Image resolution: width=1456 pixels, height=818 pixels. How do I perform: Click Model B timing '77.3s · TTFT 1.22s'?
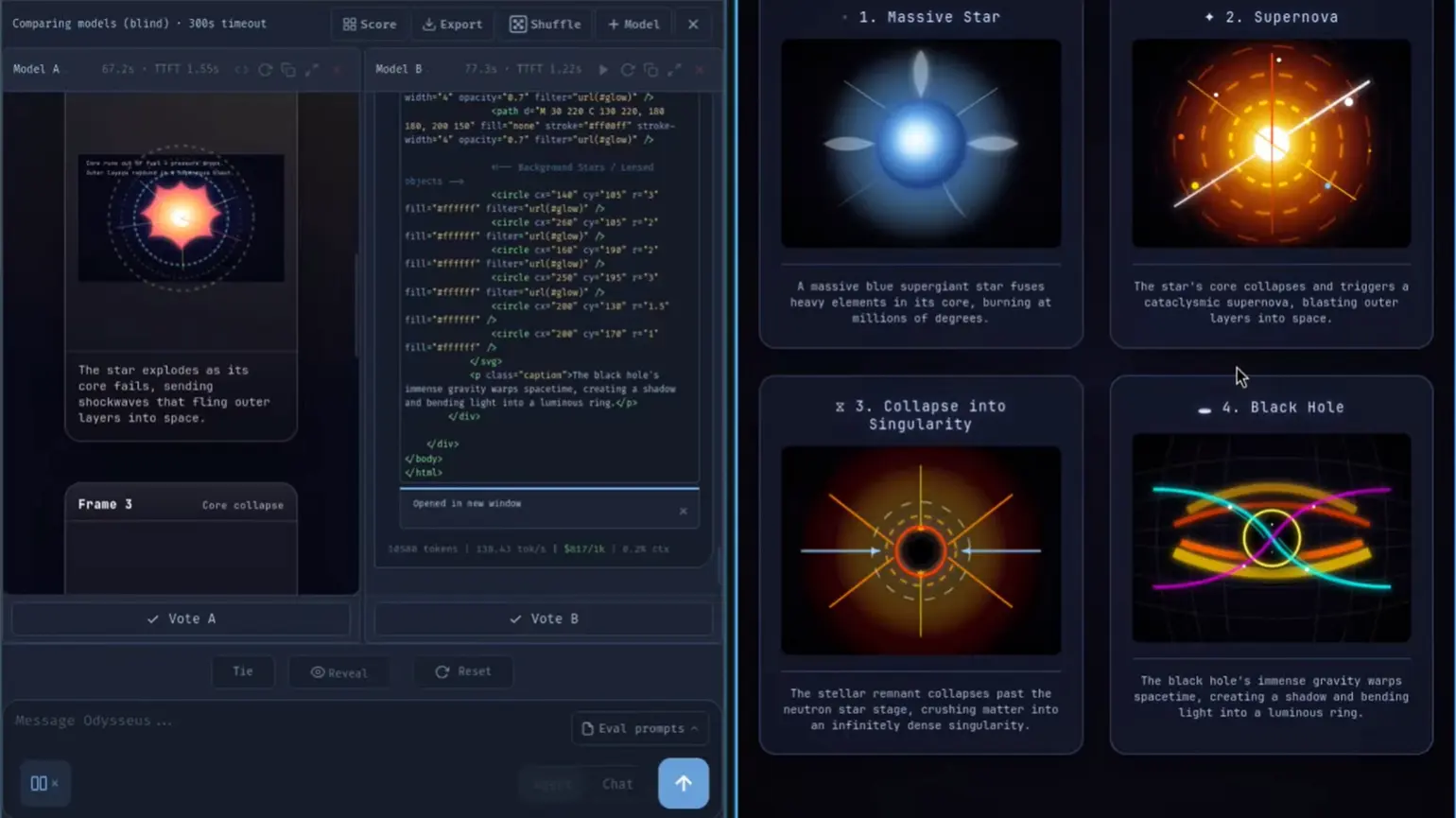coord(523,69)
